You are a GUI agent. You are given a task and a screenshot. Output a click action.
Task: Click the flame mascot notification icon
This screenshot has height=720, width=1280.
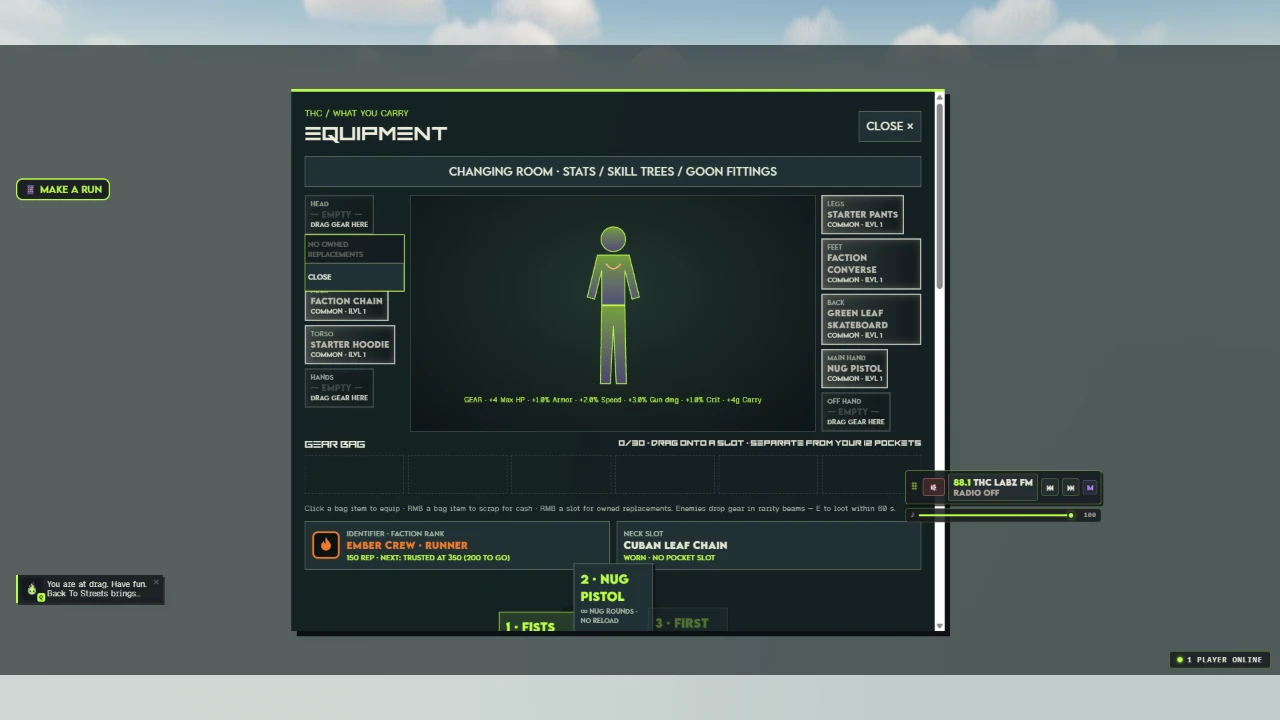[x=33, y=590]
